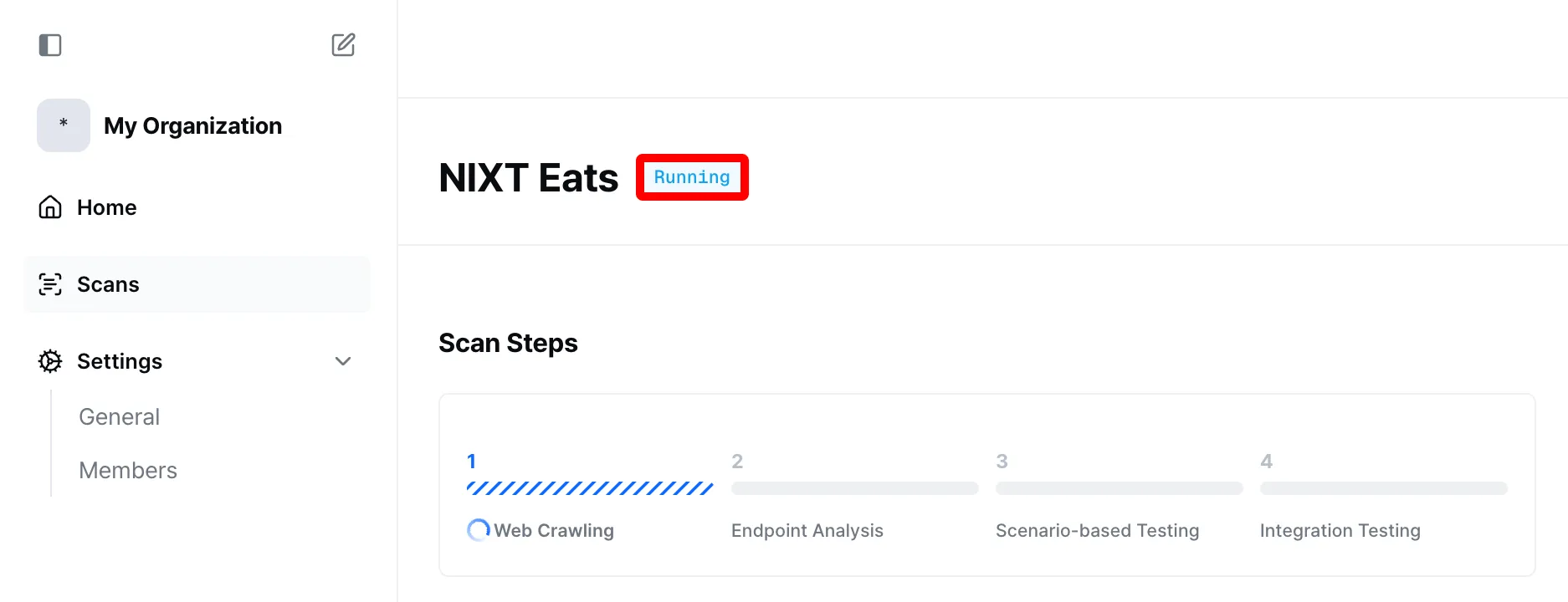Open the My Organization switcher
The image size is (1568, 602).
pyautogui.click(x=192, y=125)
